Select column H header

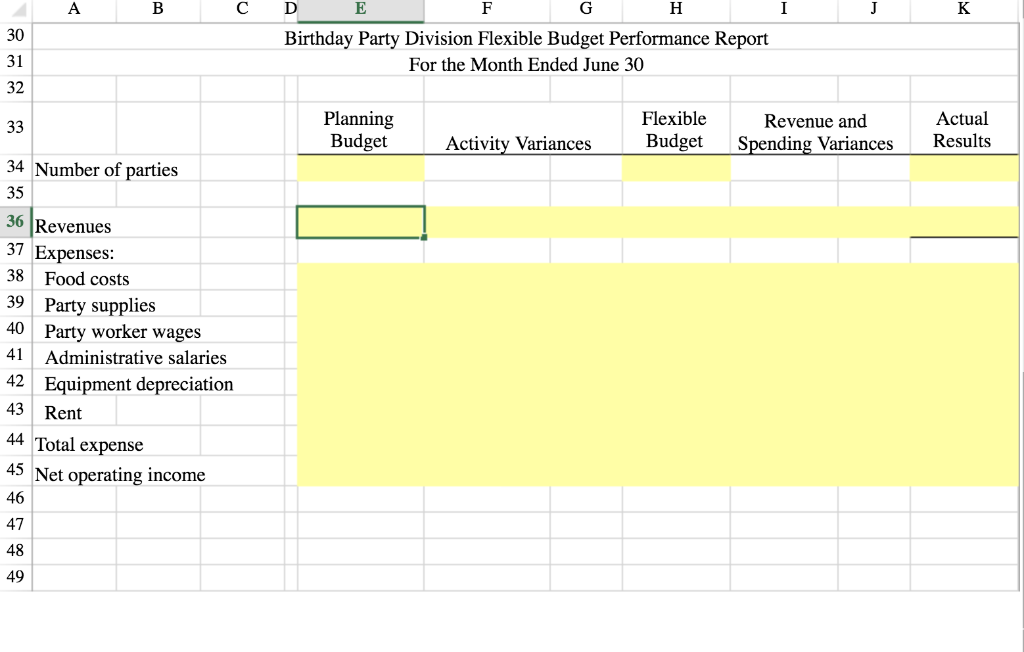pos(676,10)
